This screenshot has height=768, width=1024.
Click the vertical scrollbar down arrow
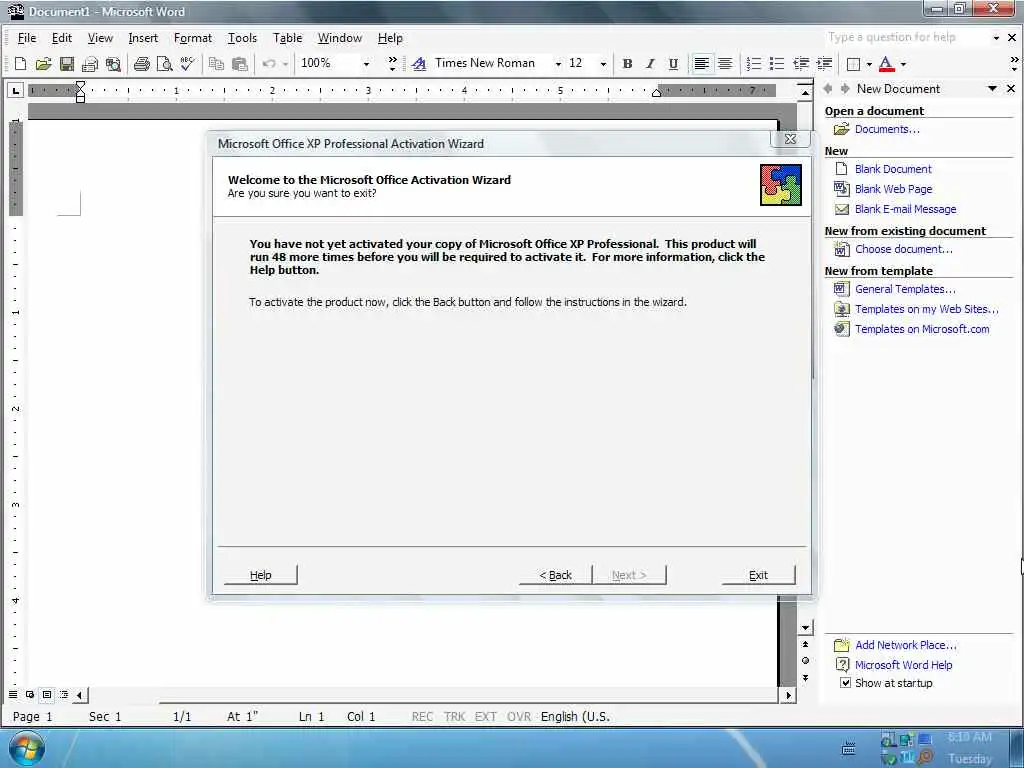805,628
